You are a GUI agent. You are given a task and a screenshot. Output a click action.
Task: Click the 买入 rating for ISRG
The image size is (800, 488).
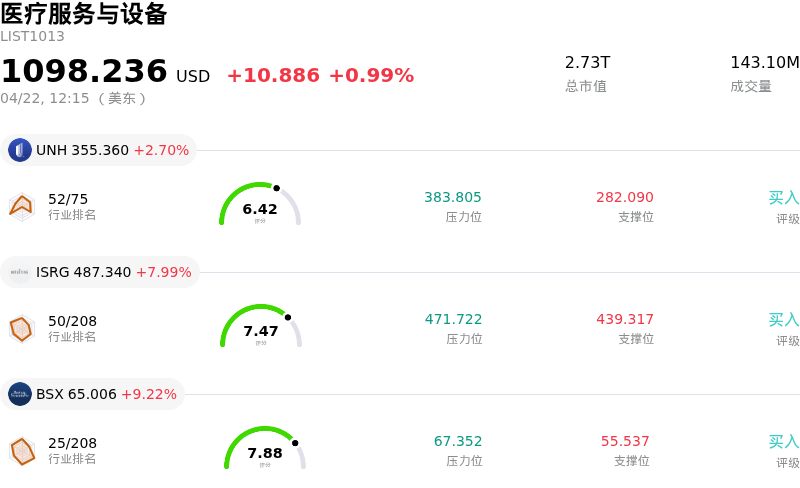pos(783,320)
